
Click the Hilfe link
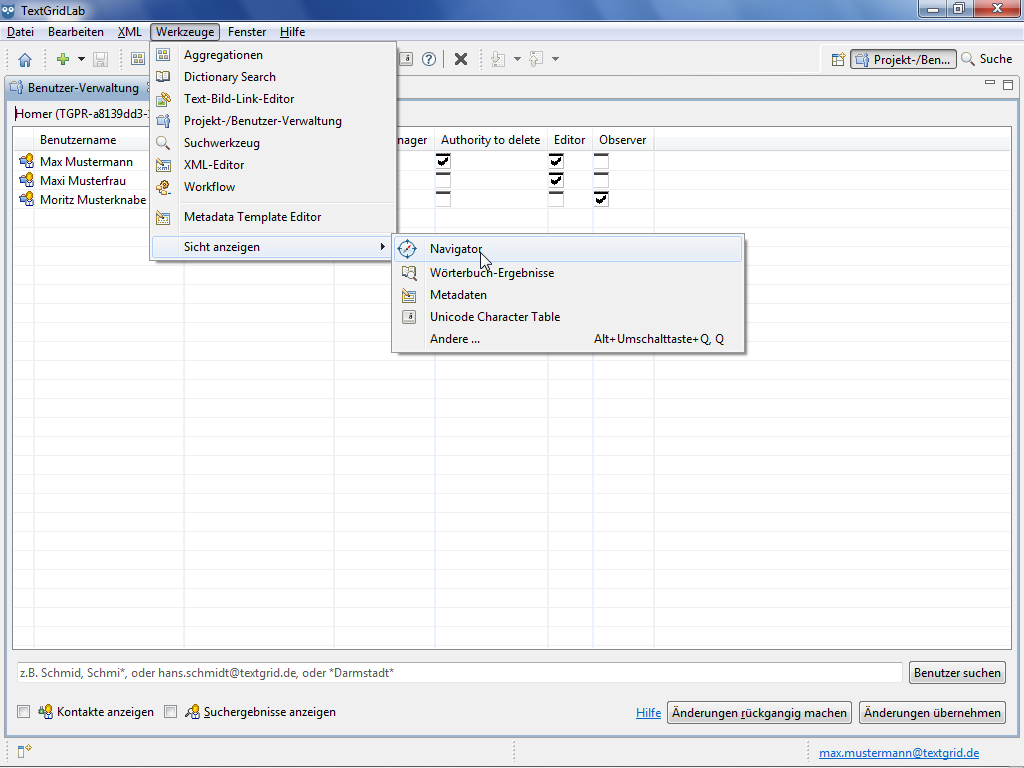coord(648,713)
